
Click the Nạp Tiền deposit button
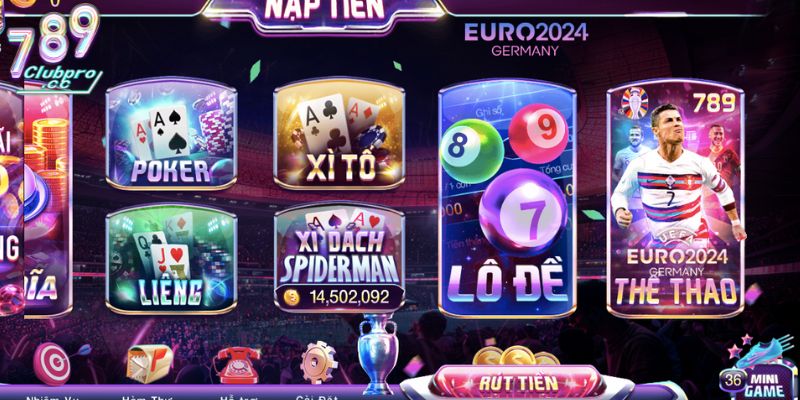324,13
